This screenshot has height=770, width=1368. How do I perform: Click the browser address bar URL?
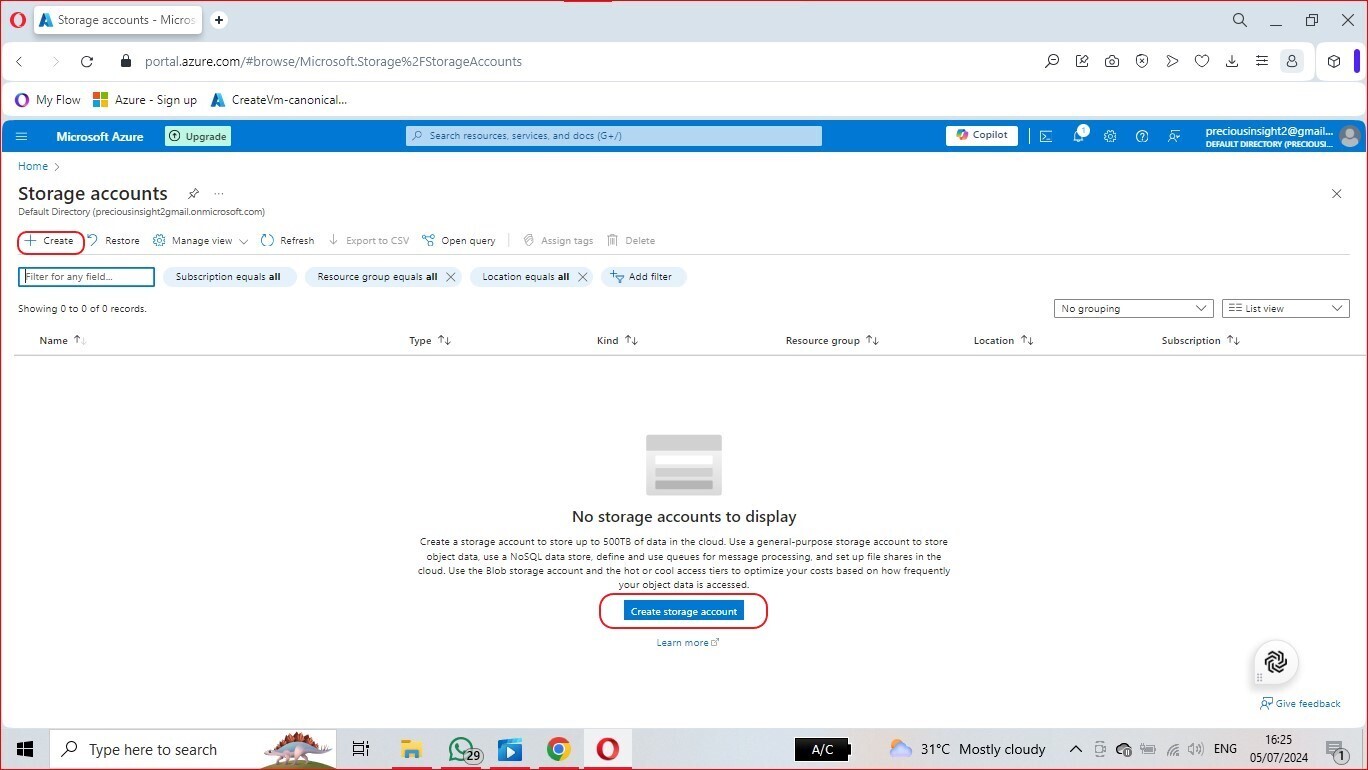pos(333,61)
